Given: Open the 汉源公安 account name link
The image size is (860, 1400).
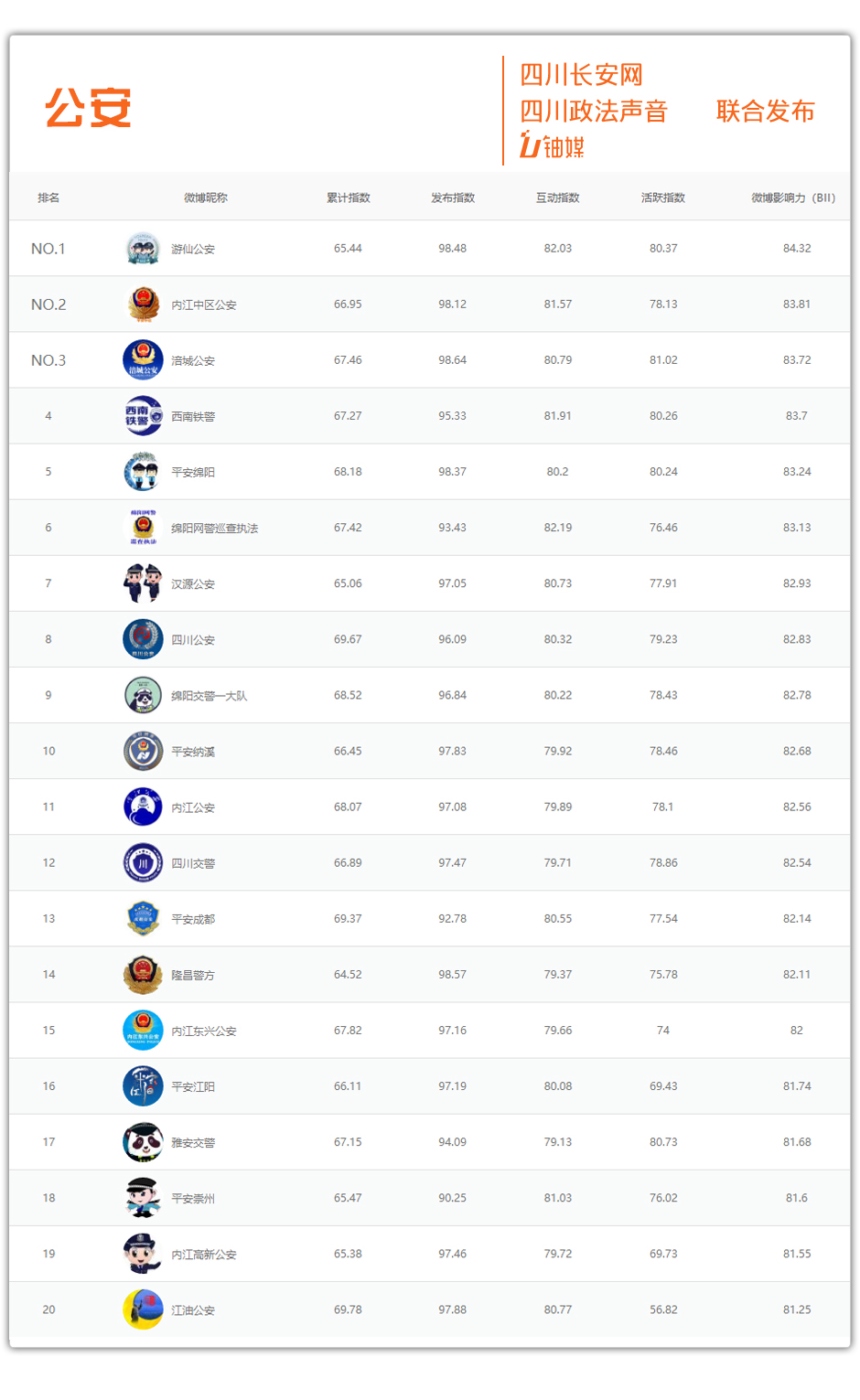Looking at the screenshot, I should [x=193, y=584].
